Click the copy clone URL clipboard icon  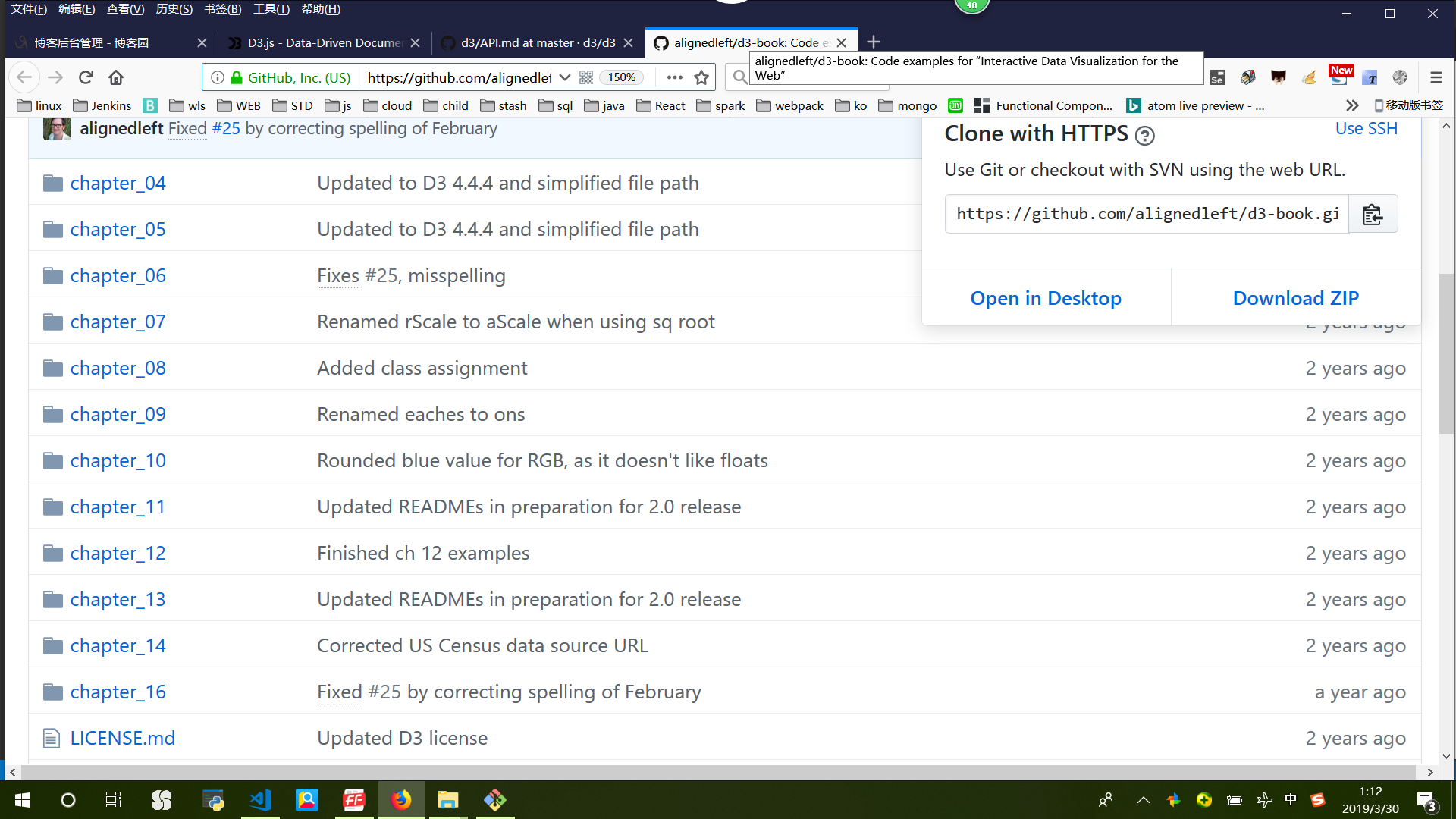coord(1373,215)
